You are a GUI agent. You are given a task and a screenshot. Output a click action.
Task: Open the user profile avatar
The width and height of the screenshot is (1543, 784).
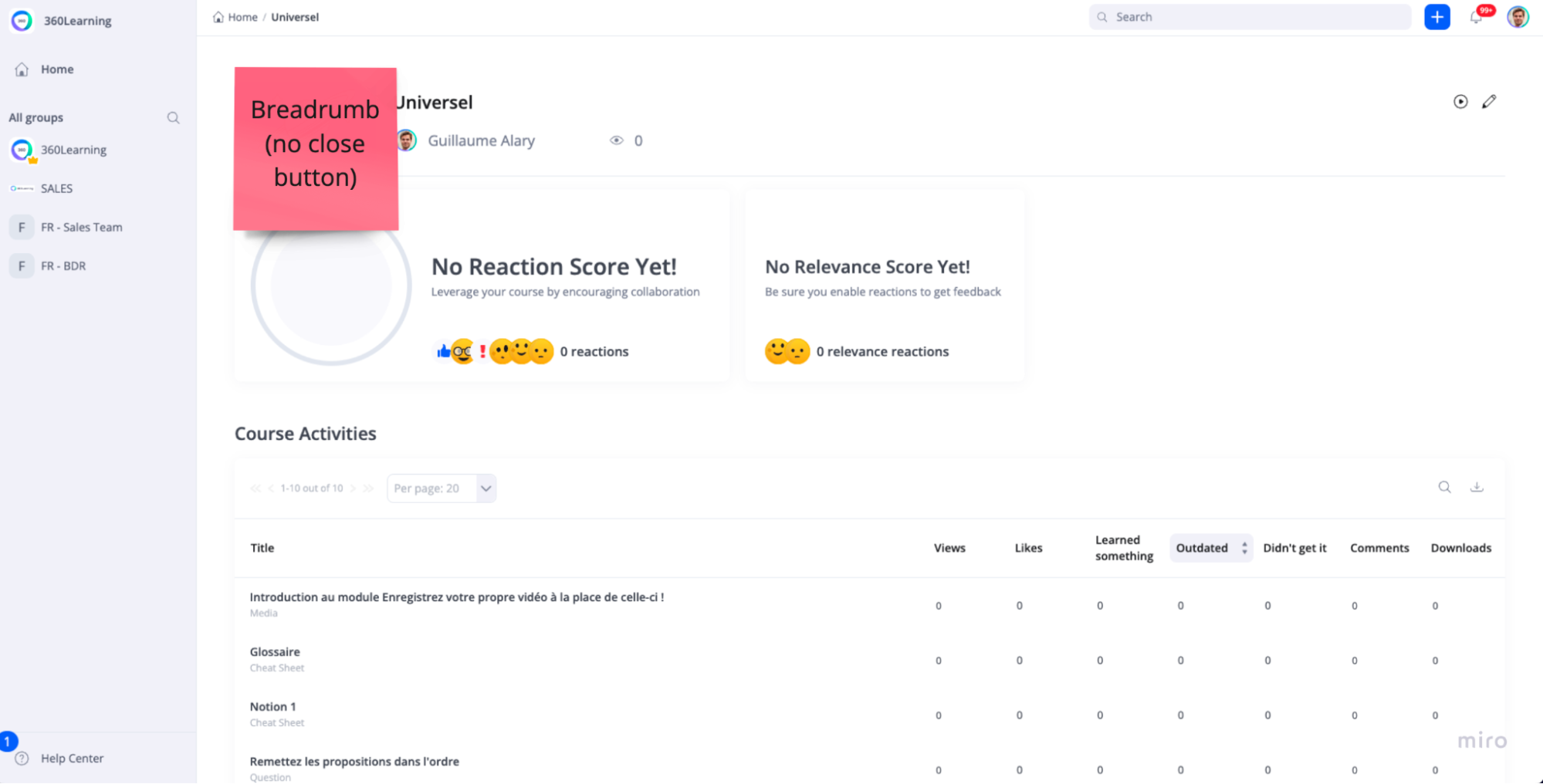click(1518, 17)
